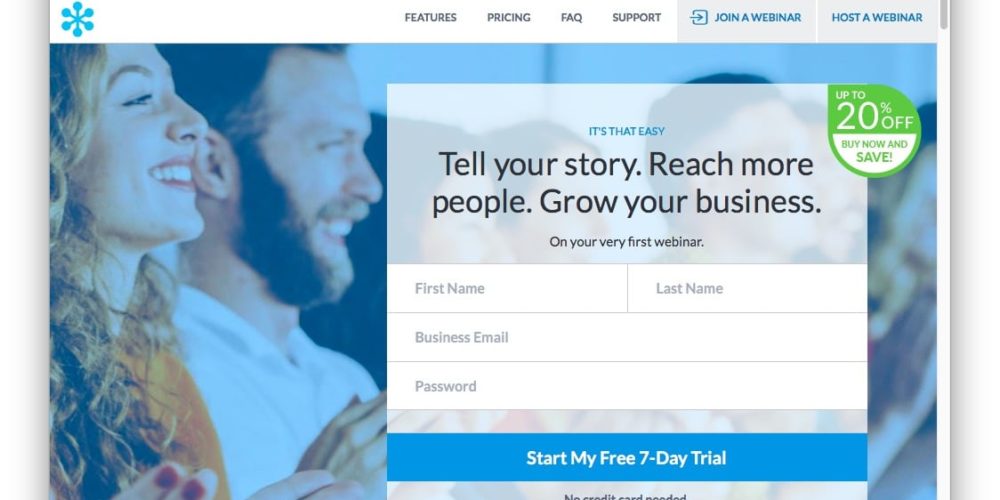Click the "Tell your story" headline
Viewport: 1000px width, 500px height.
pyautogui.click(x=626, y=183)
